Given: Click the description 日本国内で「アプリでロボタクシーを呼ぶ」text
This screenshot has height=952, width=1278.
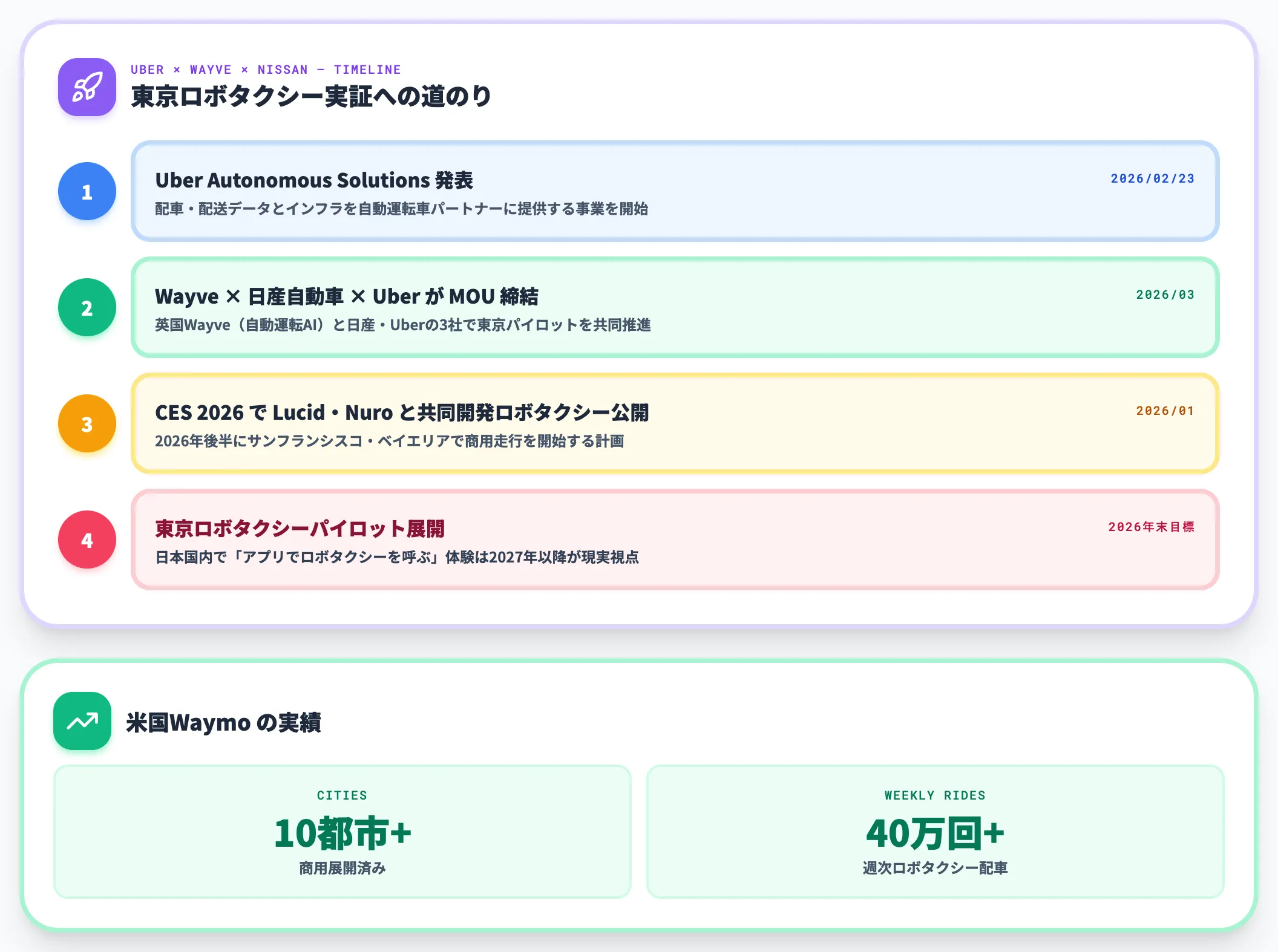Looking at the screenshot, I should coord(397,557).
